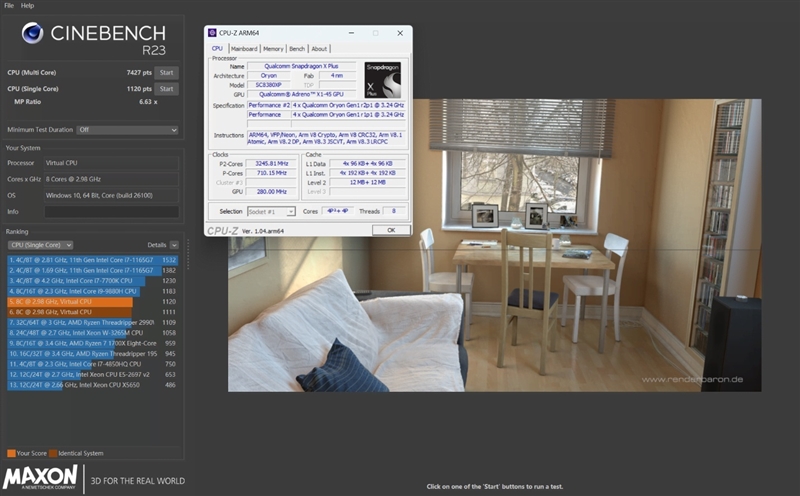This screenshot has height=496, width=800.
Task: Open the CPU (Single Core) ranking dropdown
Action: point(40,245)
